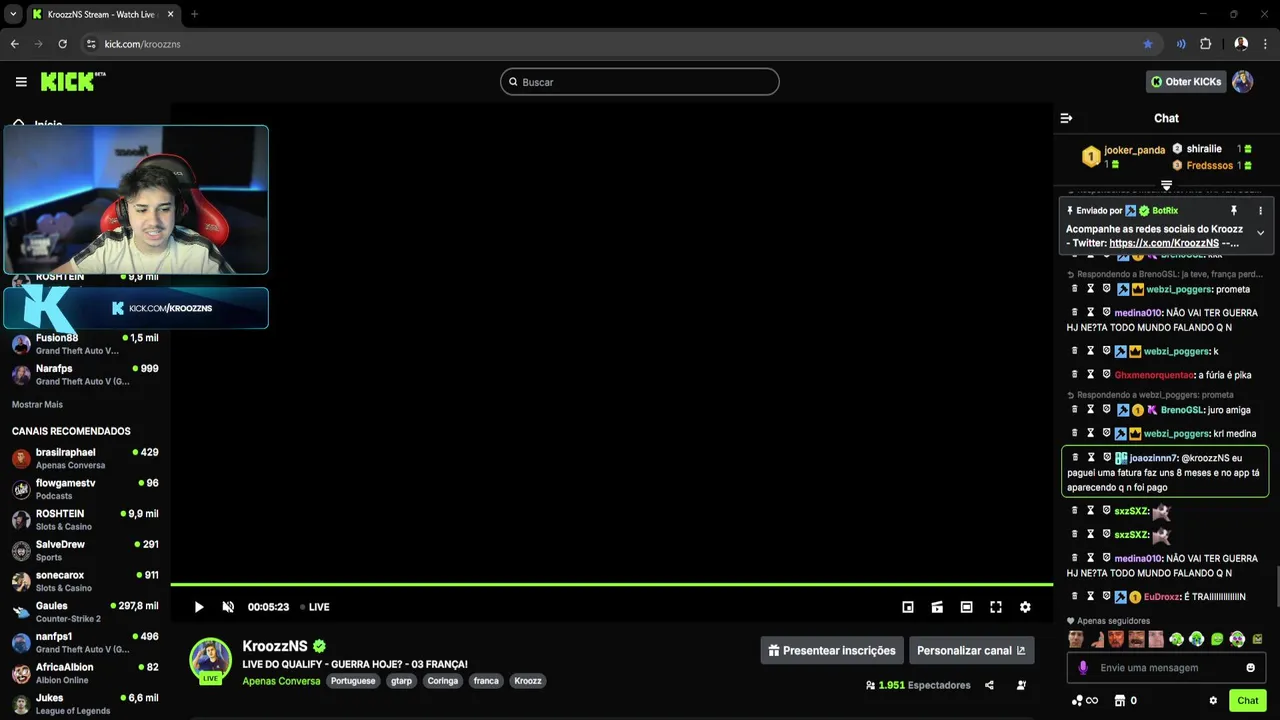
Task: Reload the page in Chrome
Action: [62, 44]
